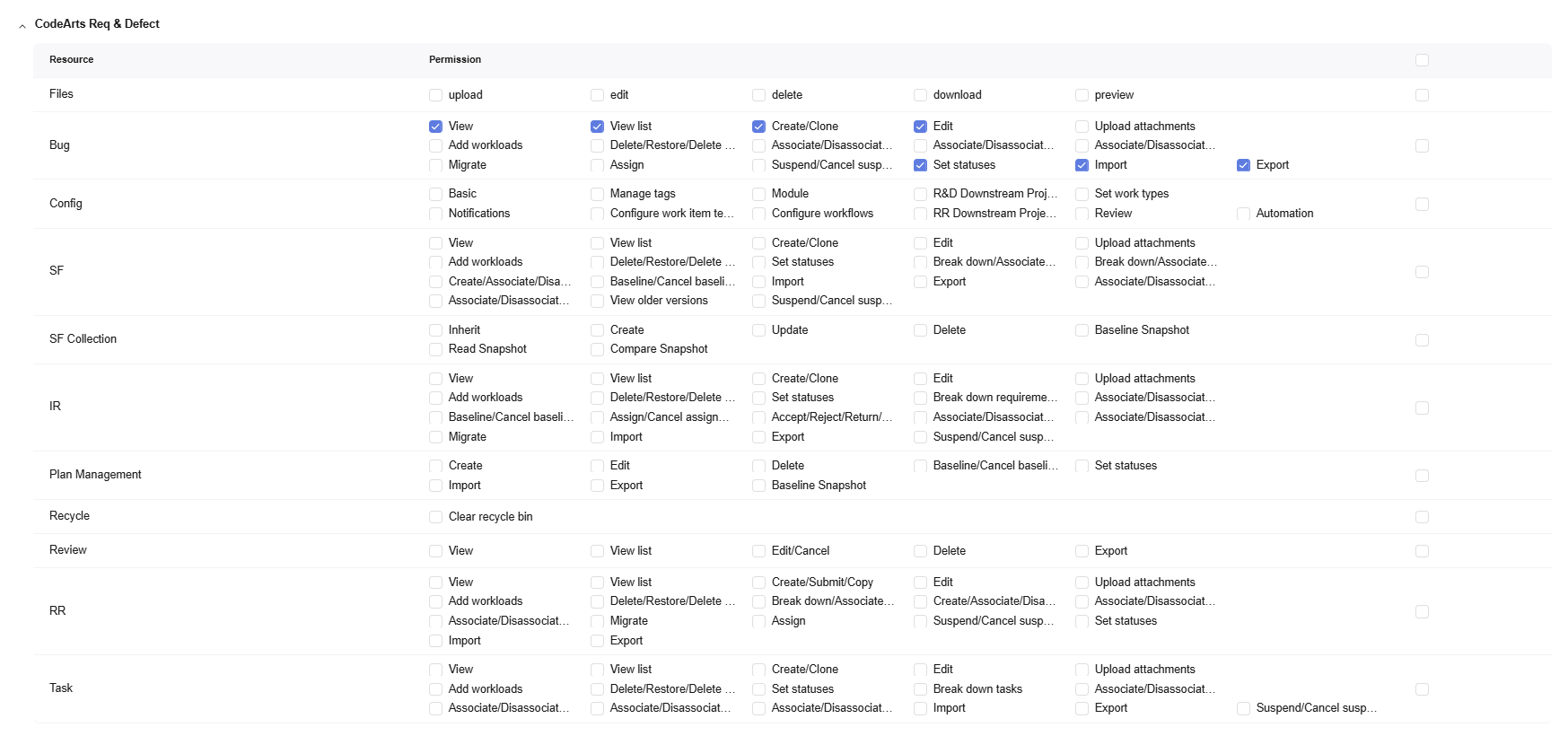This screenshot has width=1568, height=736.
Task: Enable Inherit for SF Collection
Action: click(435, 330)
